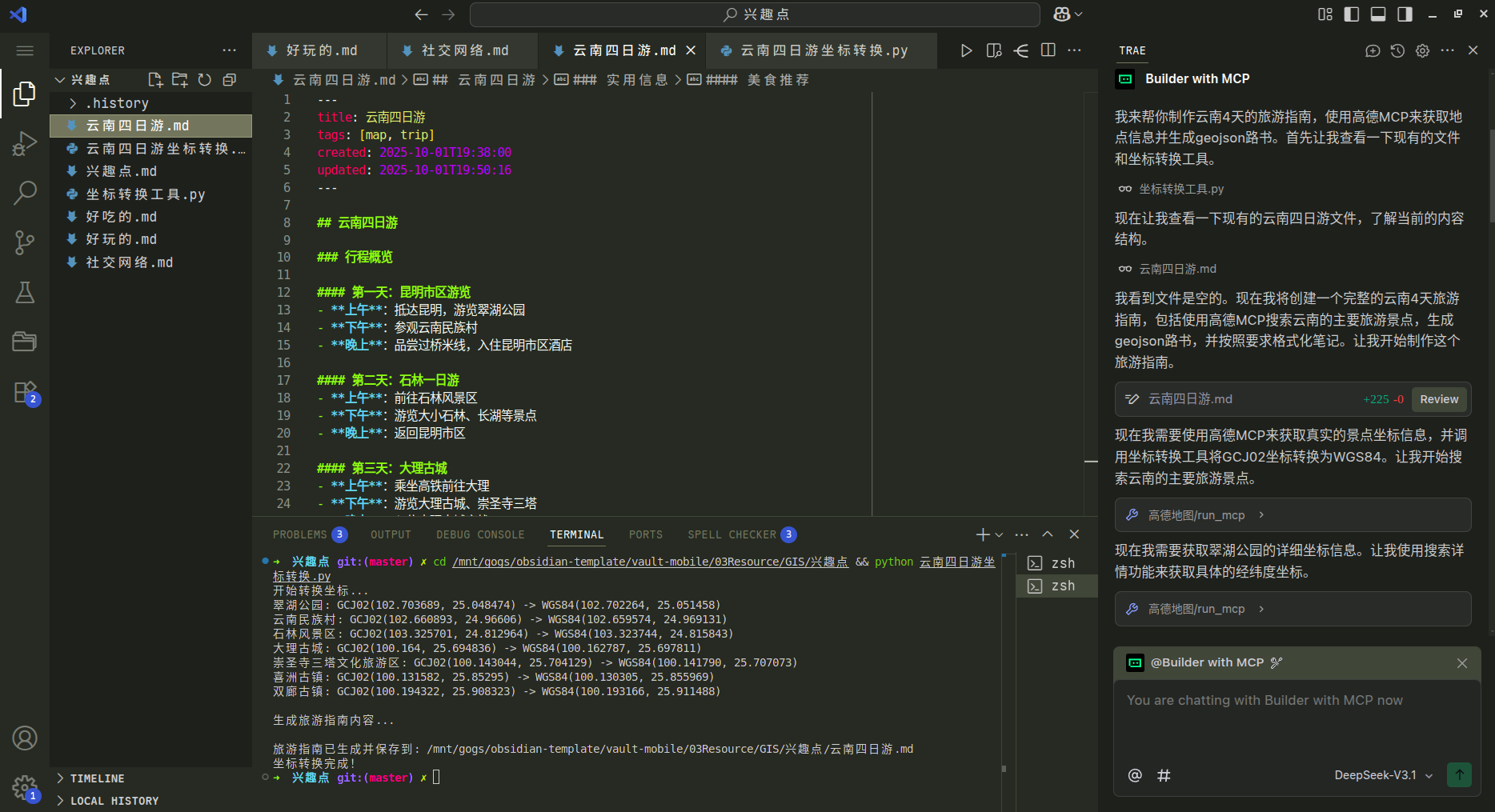
Task: Click New File icon in Explorer
Action: 155,80
